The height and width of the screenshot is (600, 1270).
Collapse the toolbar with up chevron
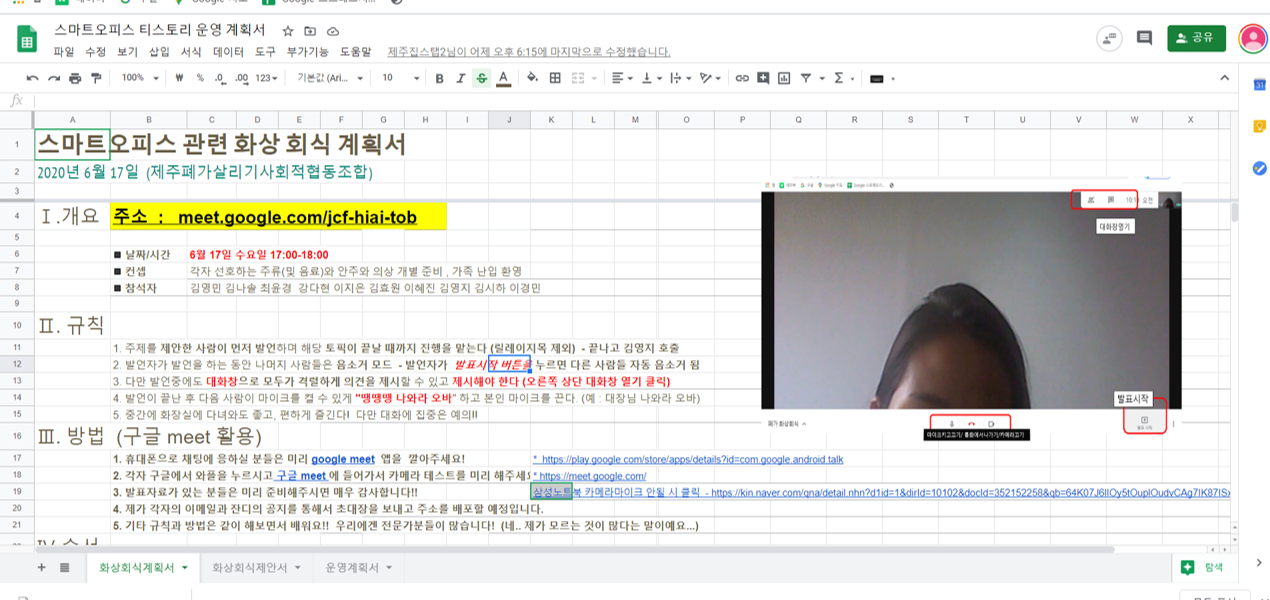pyautogui.click(x=1225, y=78)
